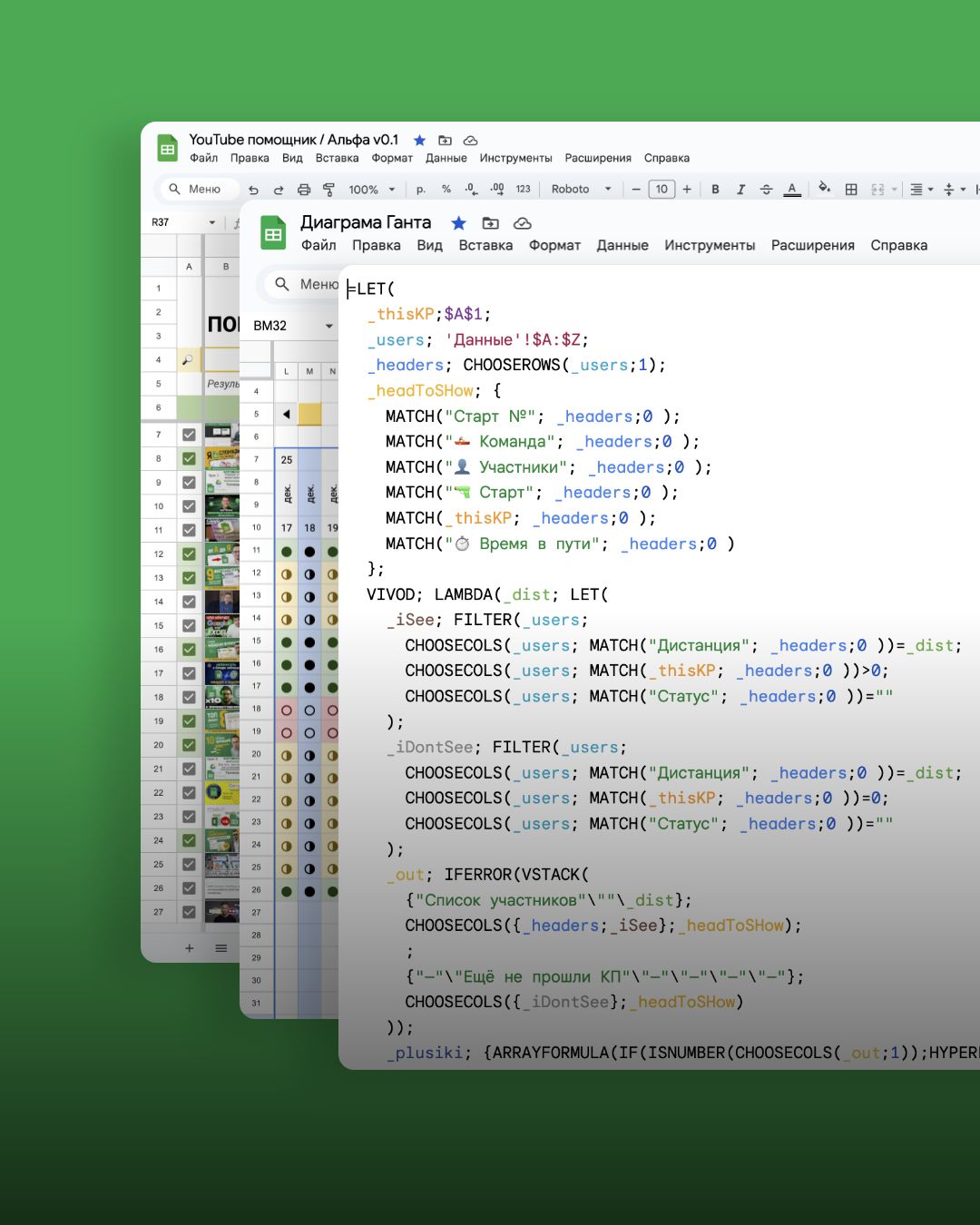
Task: Open the borders tool
Action: point(851,190)
